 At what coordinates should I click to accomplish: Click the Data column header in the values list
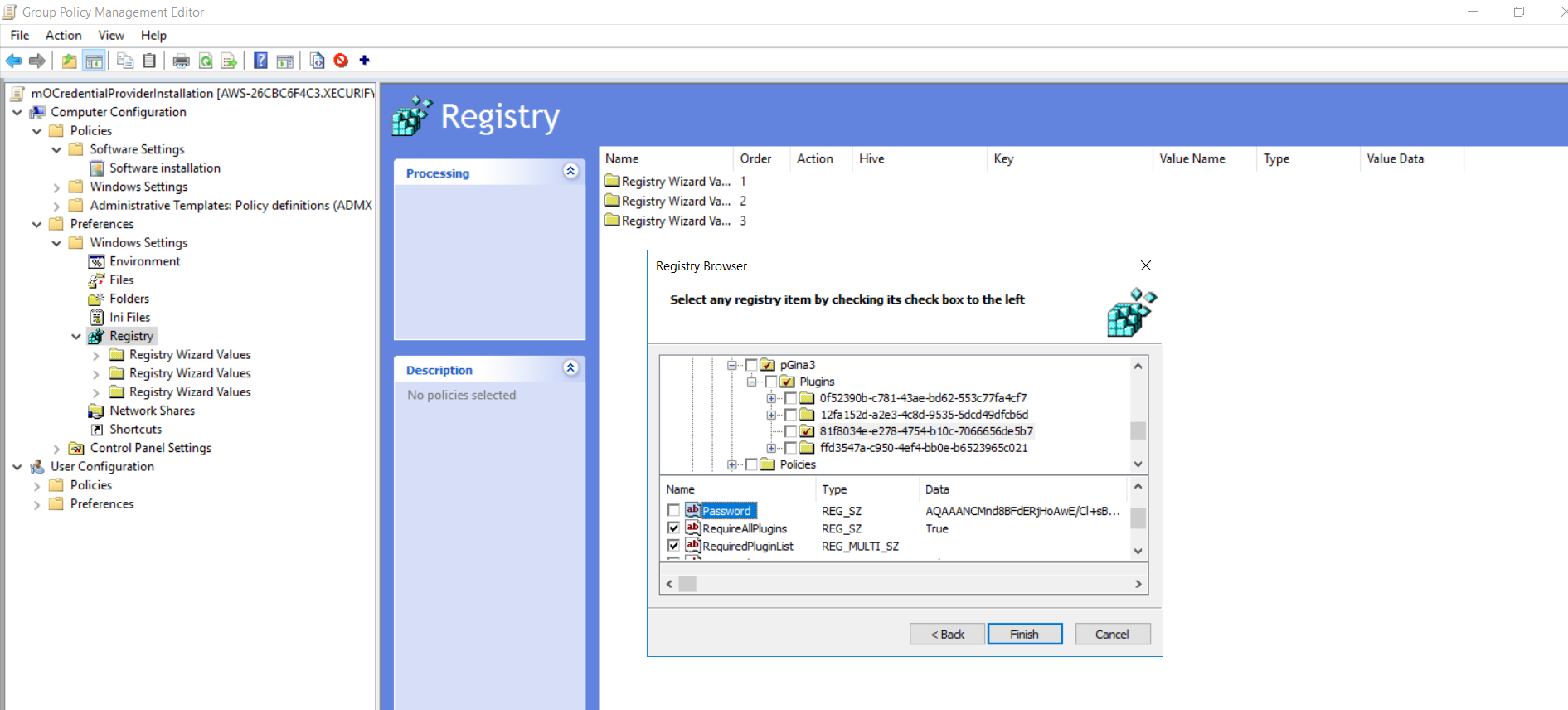1023,489
